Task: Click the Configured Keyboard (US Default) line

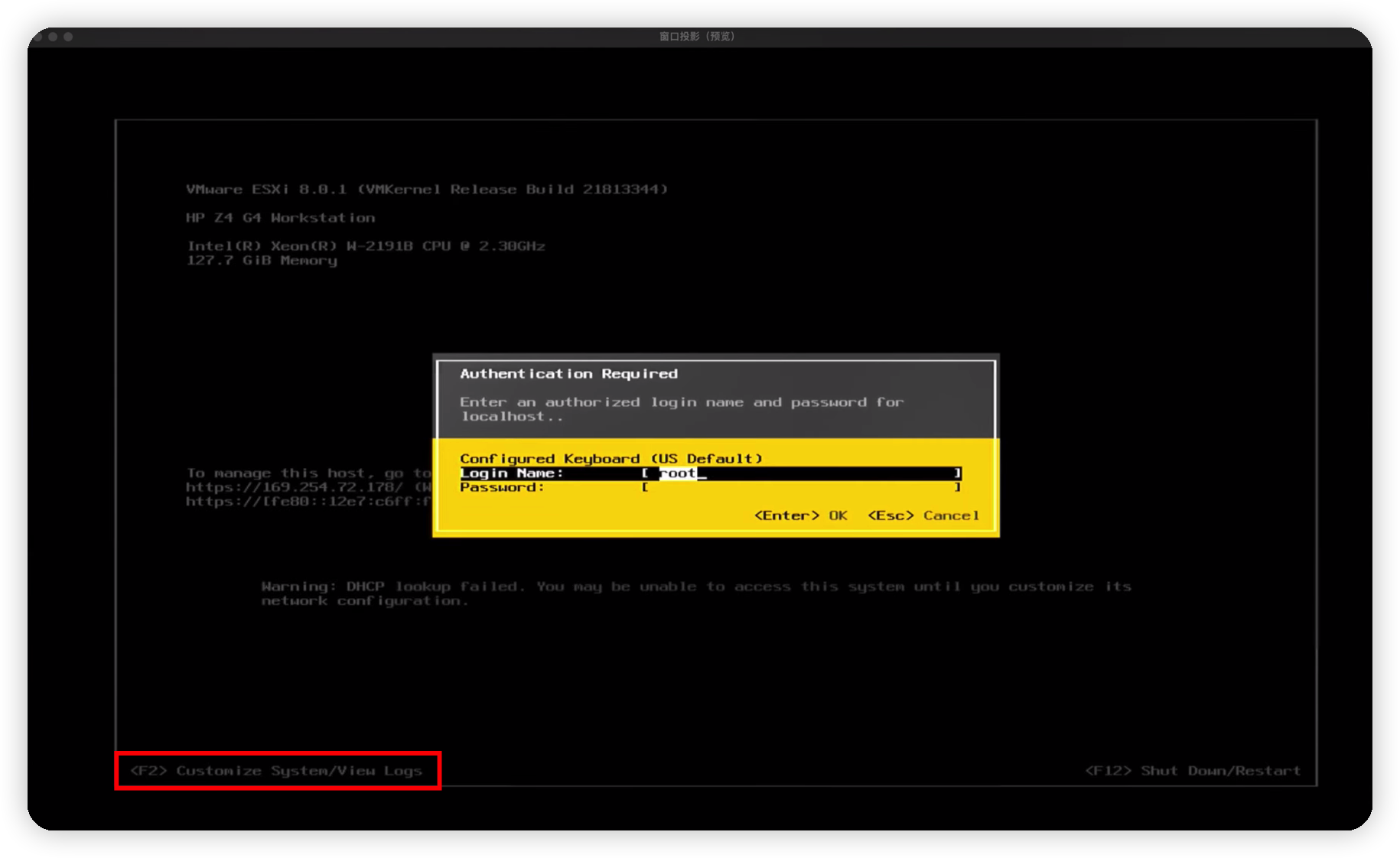Action: pos(611,459)
